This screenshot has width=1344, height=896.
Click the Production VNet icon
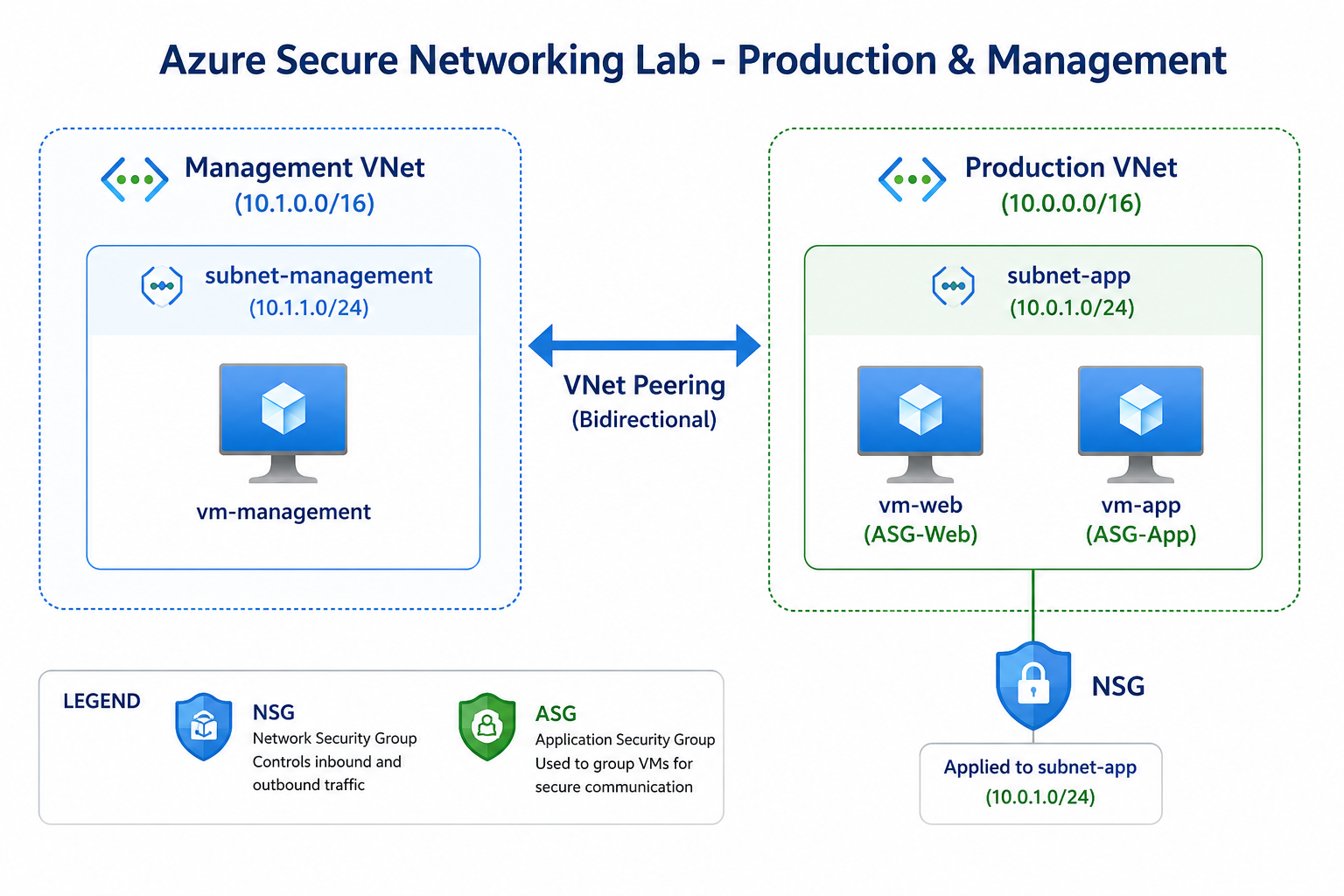(x=912, y=179)
